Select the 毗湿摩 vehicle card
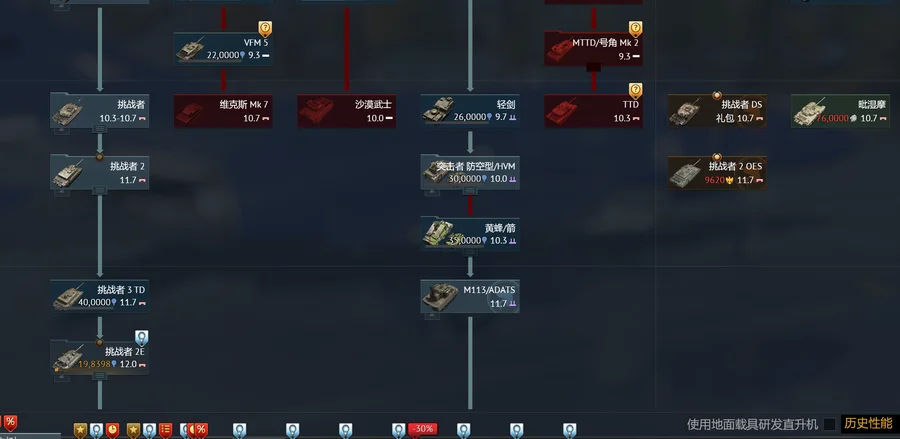Image resolution: width=900 pixels, height=439 pixels. tap(840, 111)
